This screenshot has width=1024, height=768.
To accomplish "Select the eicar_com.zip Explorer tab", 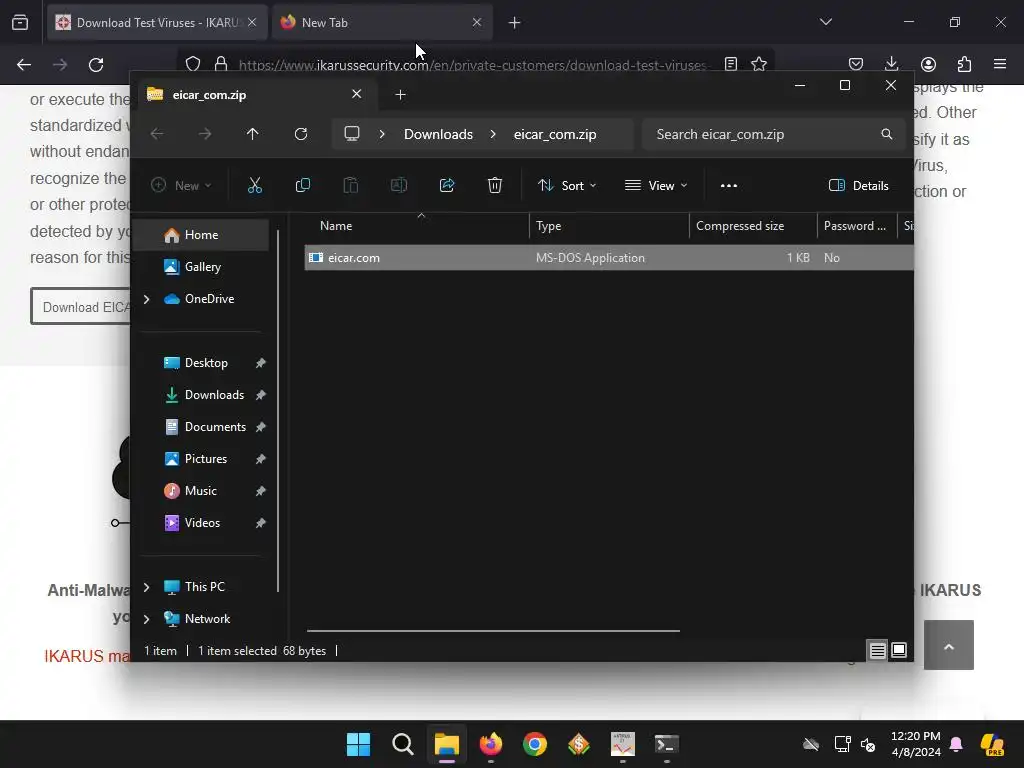I will (x=253, y=95).
